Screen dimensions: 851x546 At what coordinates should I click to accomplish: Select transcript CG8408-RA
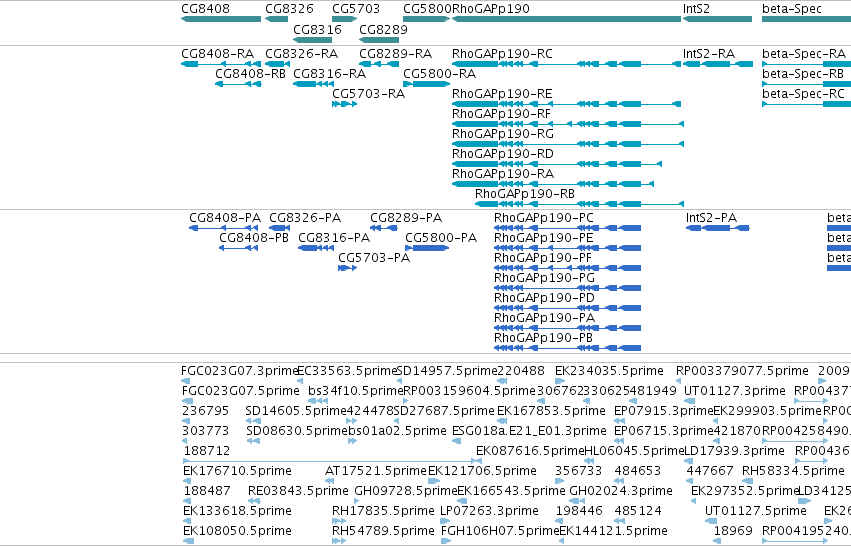221,64
